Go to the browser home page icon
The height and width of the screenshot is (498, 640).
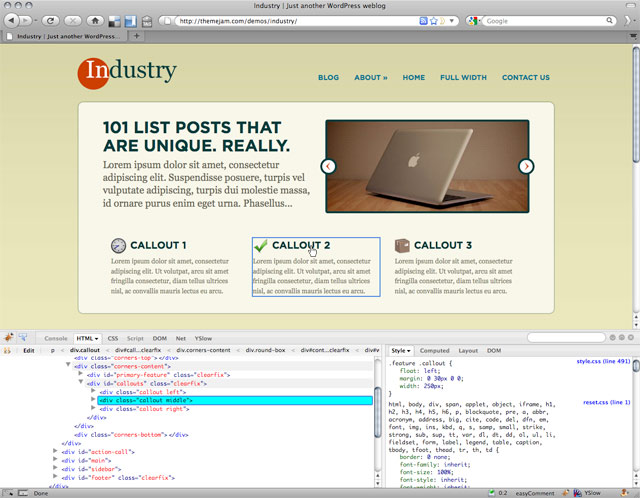tap(95, 20)
